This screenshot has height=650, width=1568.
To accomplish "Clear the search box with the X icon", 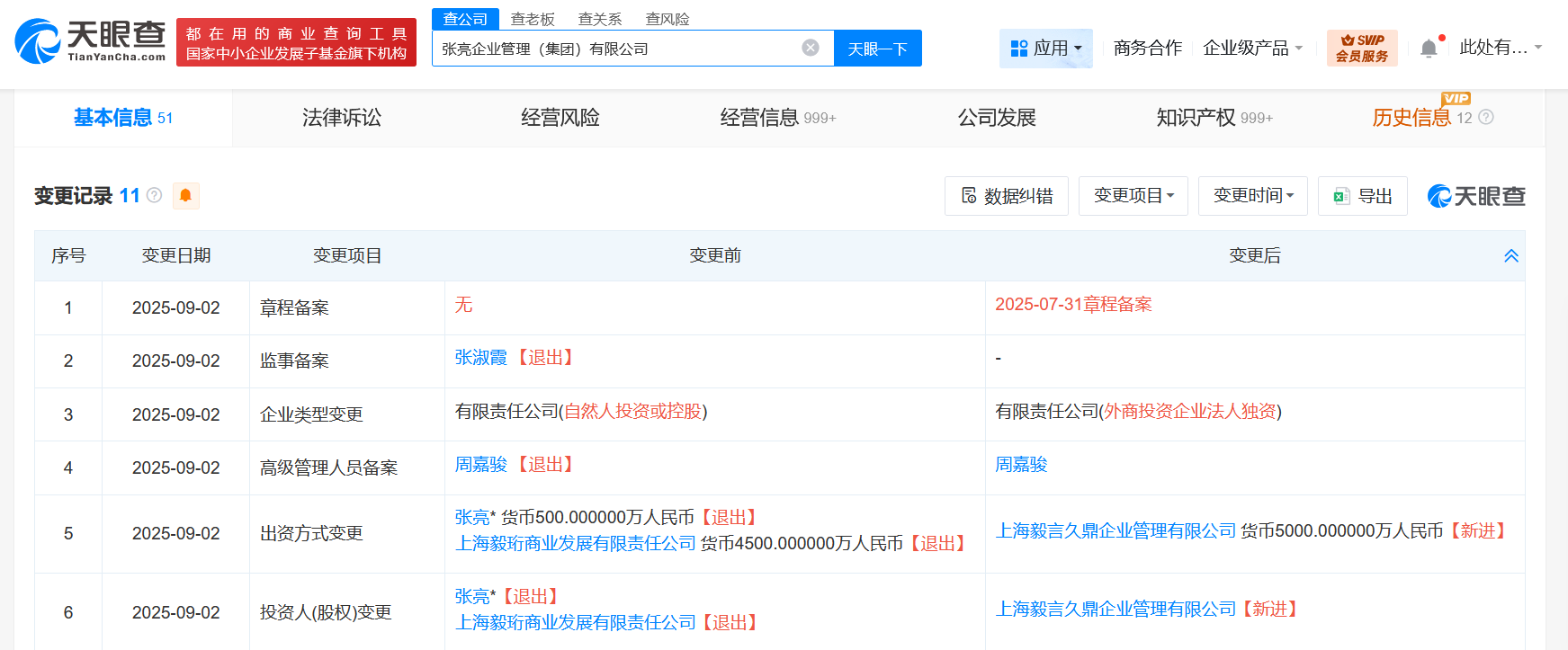I will 811,48.
